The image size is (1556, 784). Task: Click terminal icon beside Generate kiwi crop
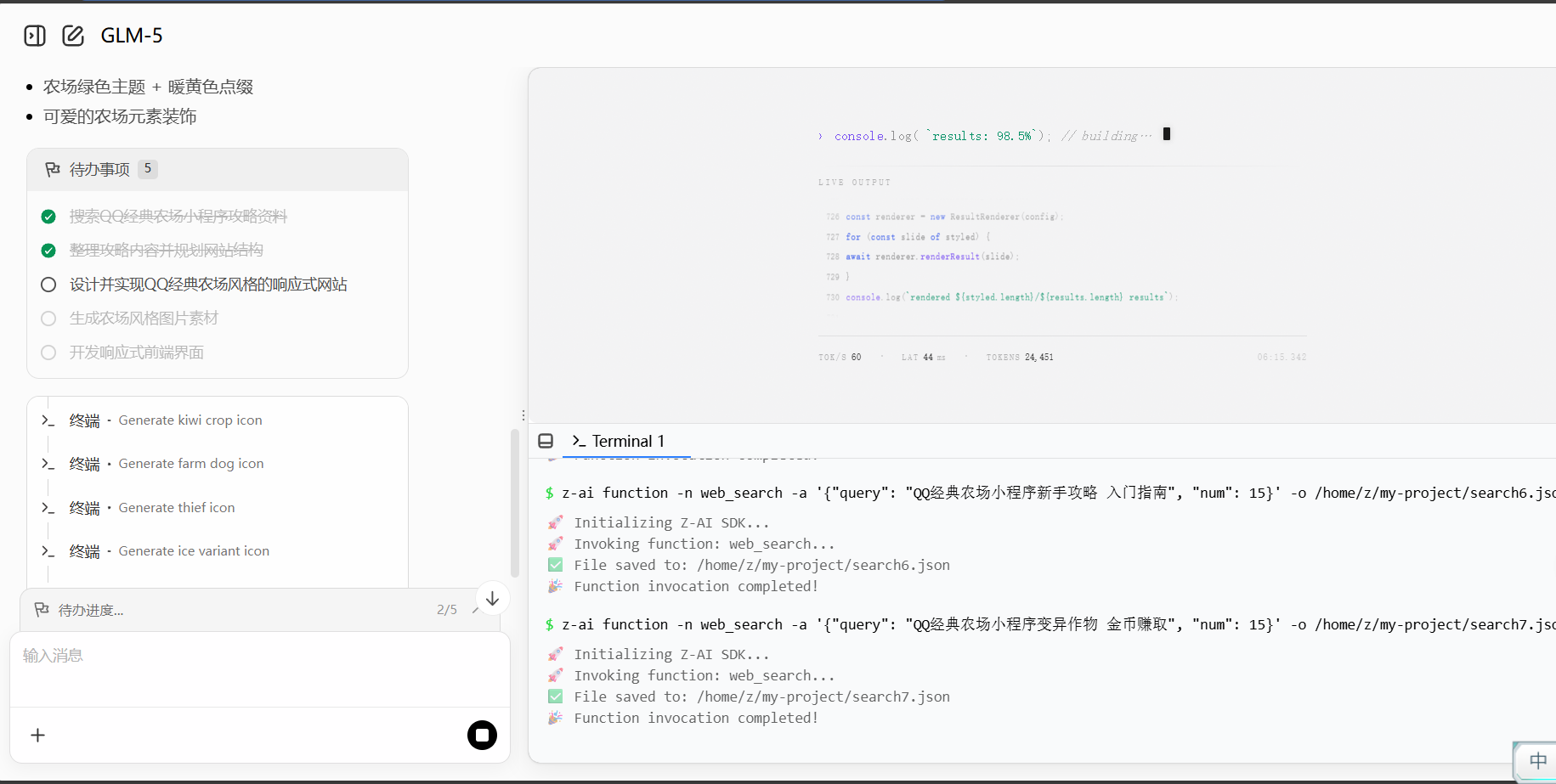(48, 420)
